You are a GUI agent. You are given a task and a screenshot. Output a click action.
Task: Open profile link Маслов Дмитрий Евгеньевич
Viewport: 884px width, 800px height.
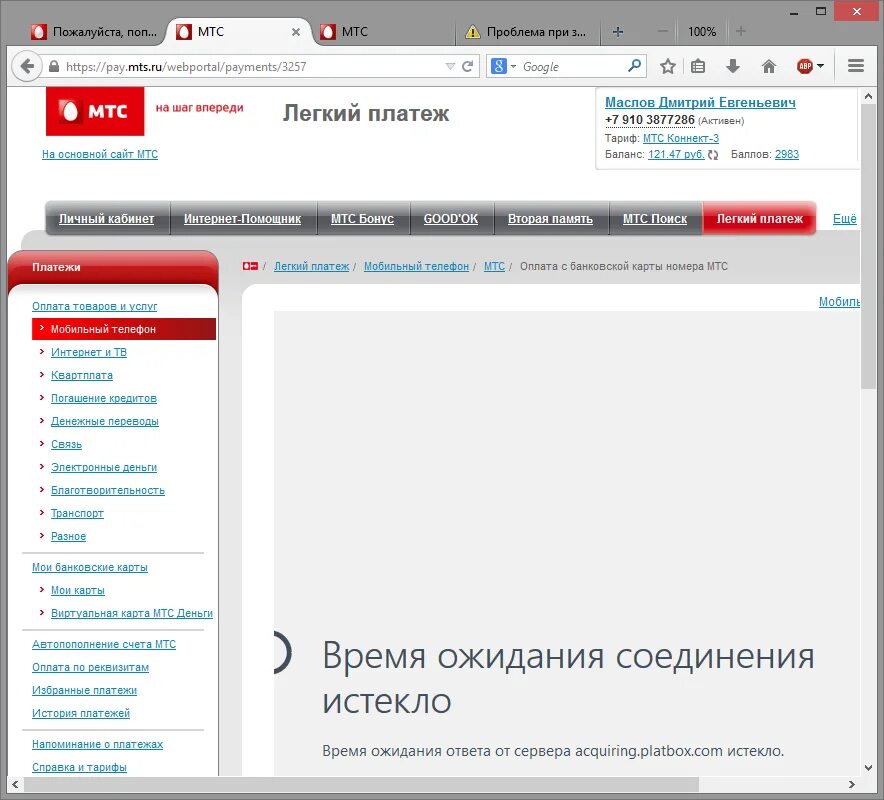[700, 102]
